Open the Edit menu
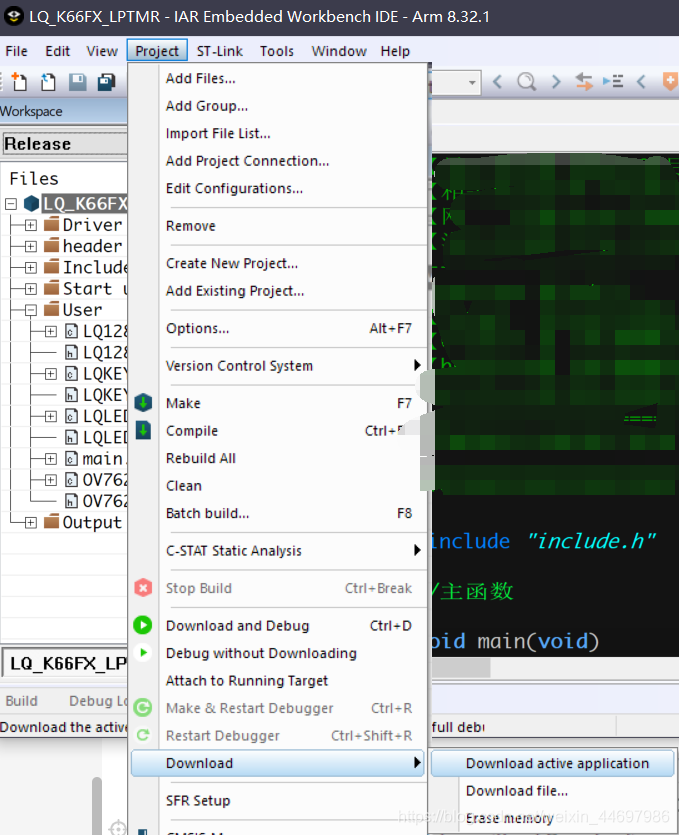The height and width of the screenshot is (835, 679). [x=57, y=51]
